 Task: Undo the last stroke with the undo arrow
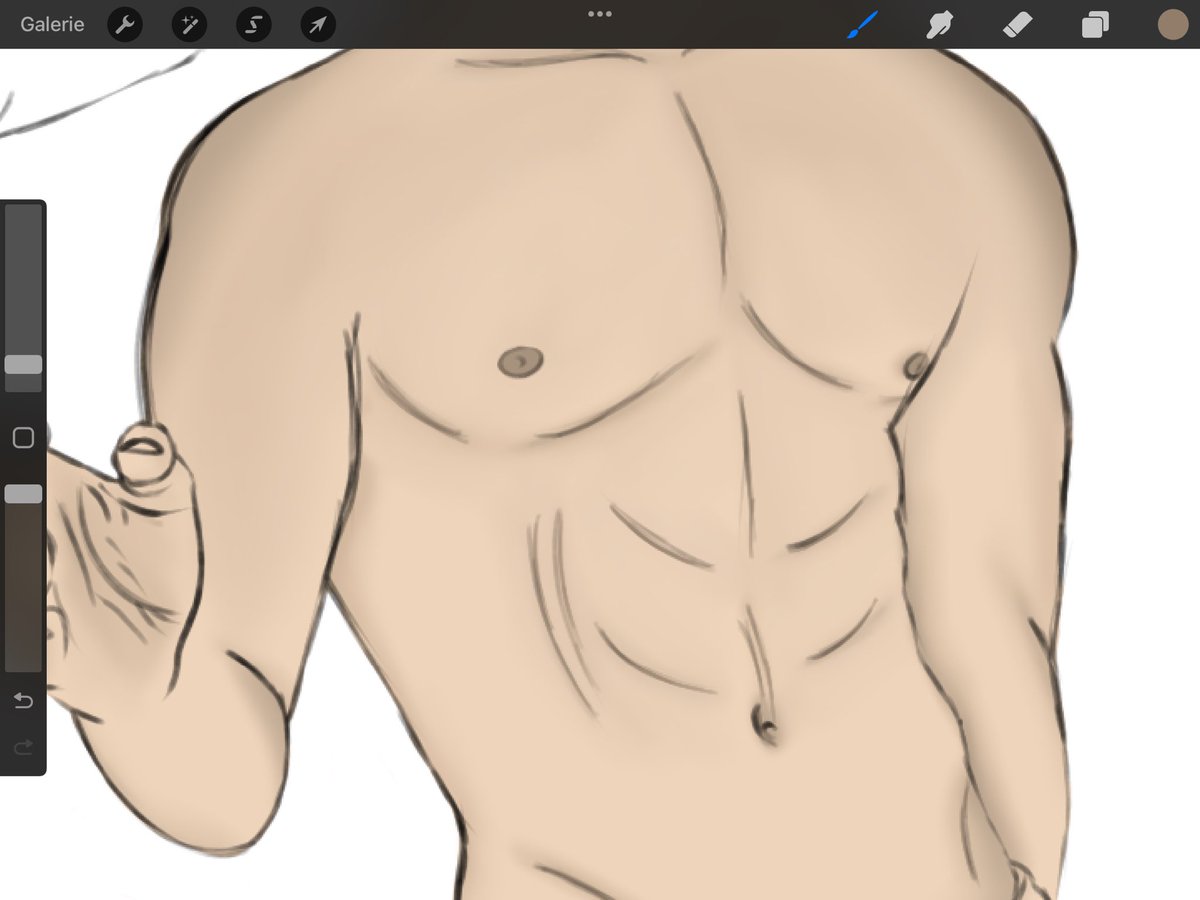click(23, 700)
